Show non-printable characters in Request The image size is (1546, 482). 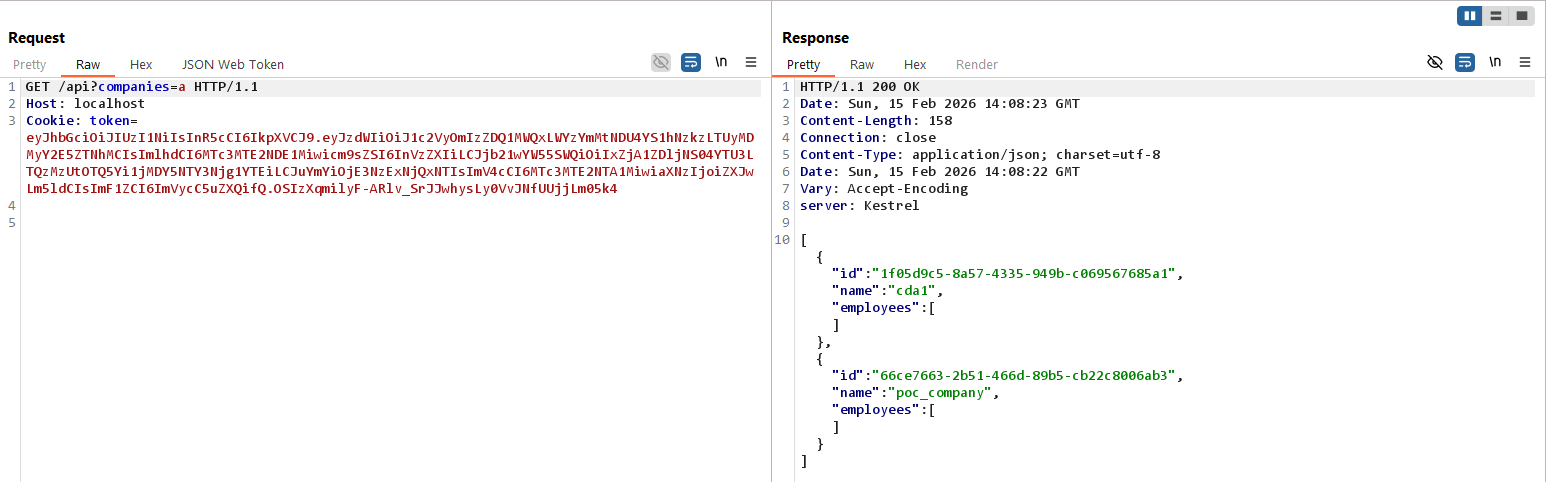721,62
